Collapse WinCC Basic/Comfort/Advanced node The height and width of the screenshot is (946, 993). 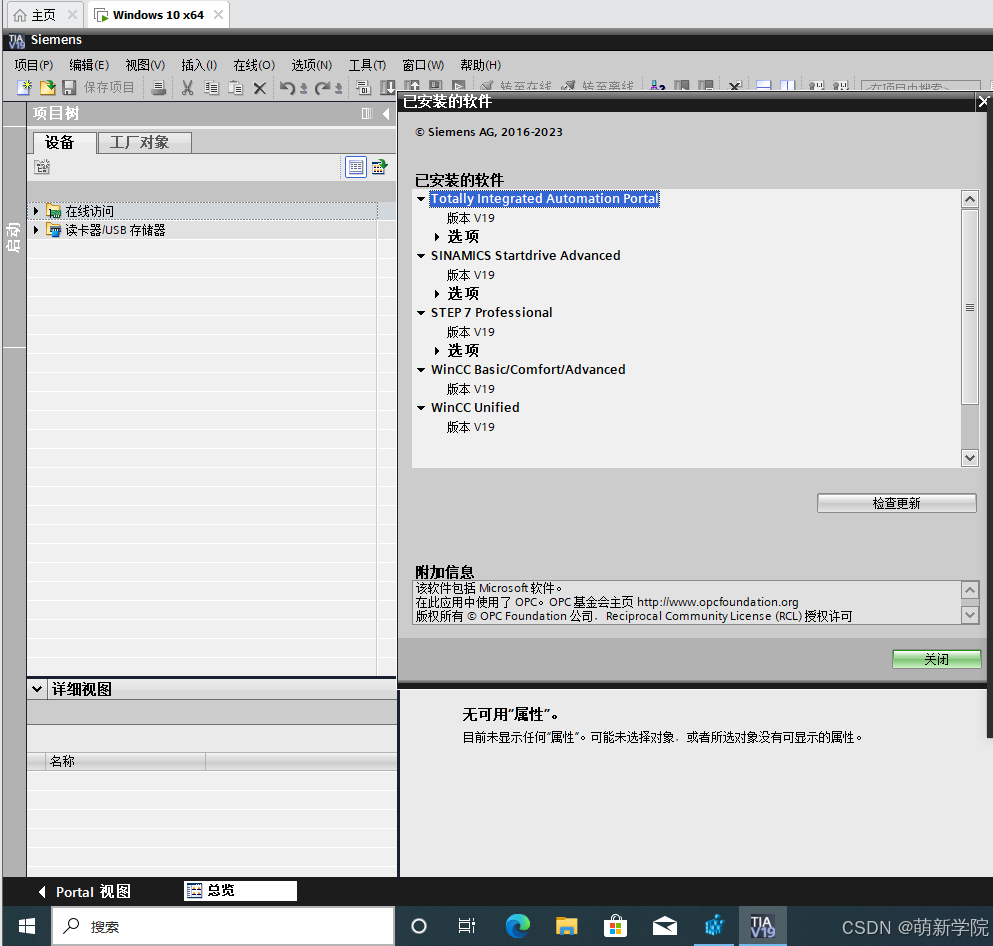[x=421, y=370]
